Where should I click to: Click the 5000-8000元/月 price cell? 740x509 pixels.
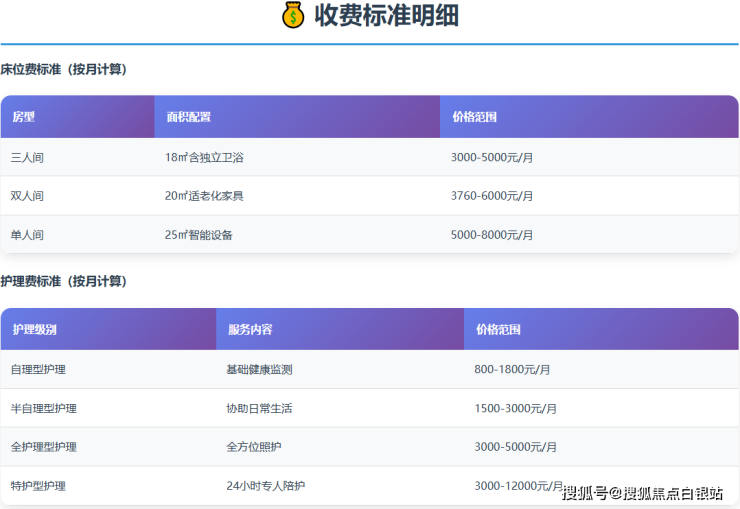[492, 235]
